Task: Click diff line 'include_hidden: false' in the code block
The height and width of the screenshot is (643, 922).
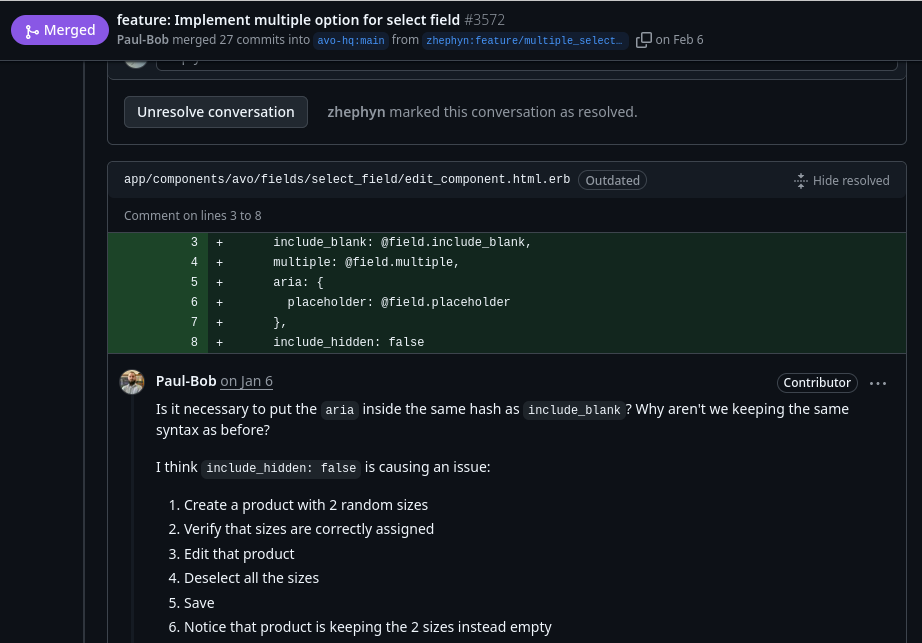Action: (x=349, y=342)
